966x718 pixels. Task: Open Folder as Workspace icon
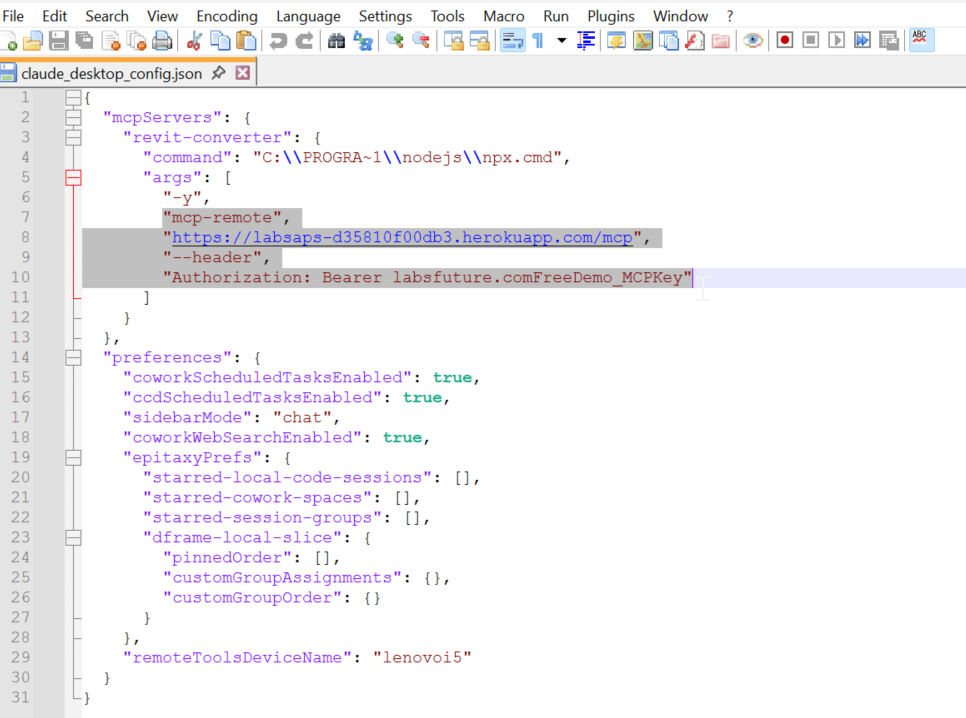720,41
